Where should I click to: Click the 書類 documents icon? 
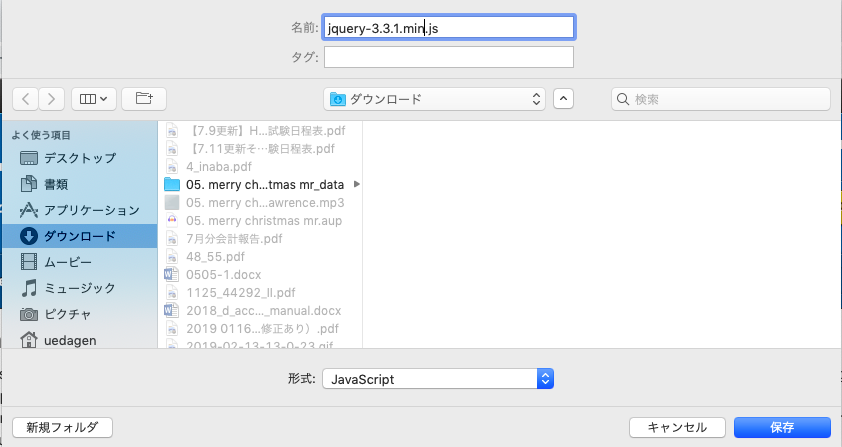[x=28, y=184]
